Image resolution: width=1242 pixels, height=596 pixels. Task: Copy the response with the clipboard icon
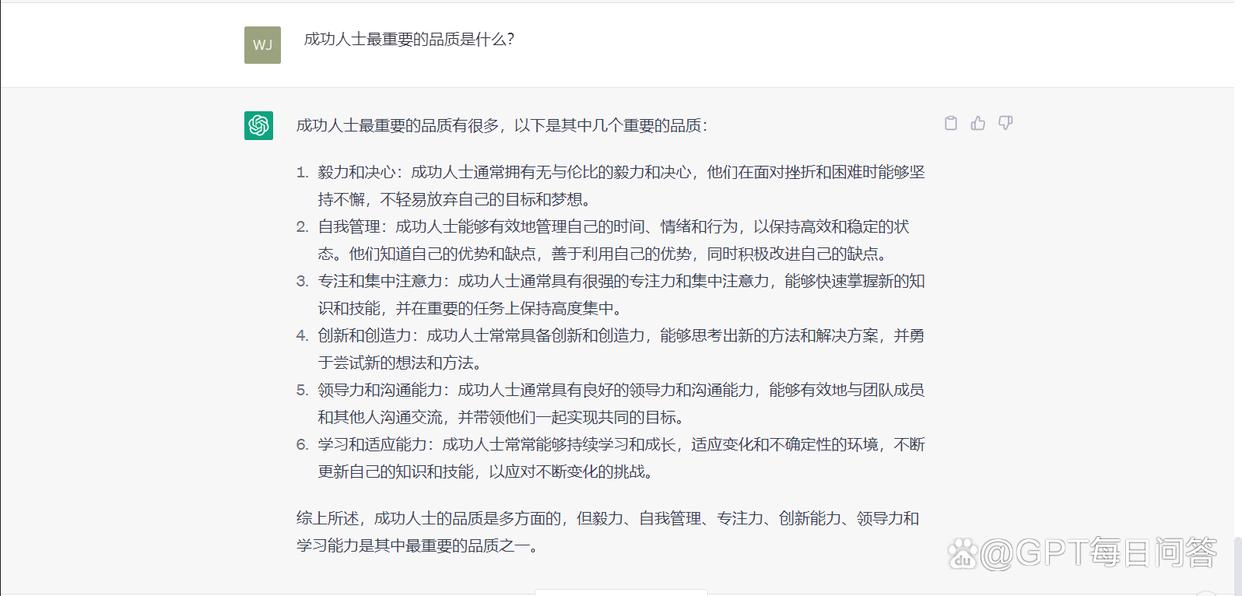coord(951,123)
